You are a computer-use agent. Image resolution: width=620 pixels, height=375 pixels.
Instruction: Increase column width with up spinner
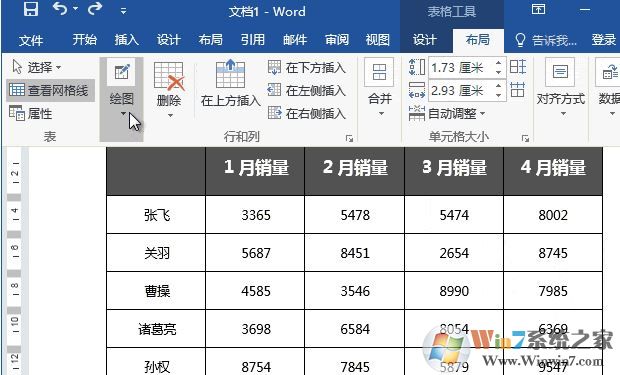(499, 86)
